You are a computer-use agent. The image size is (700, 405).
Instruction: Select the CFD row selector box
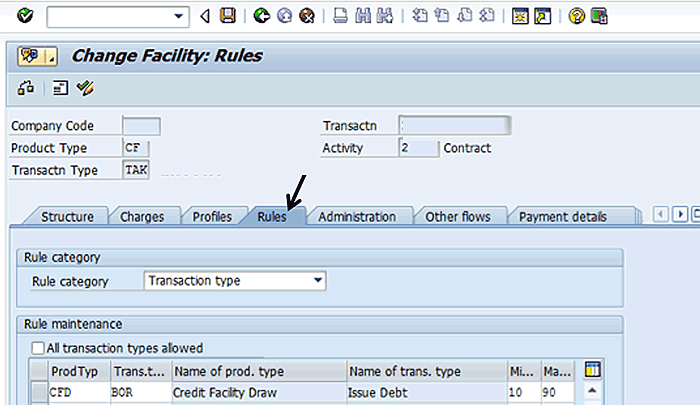pyautogui.click(x=38, y=392)
